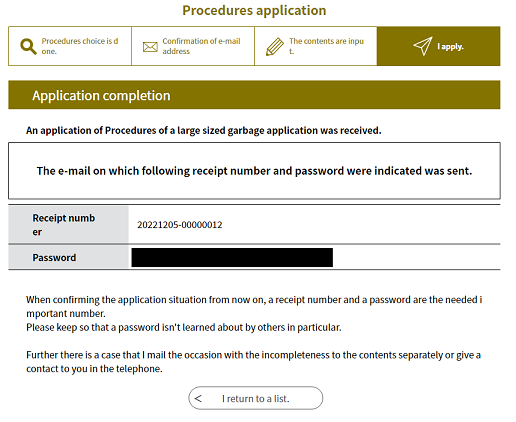Click the receipt number 20221205-00000012
The width and height of the screenshot is (516, 422).
(180, 225)
